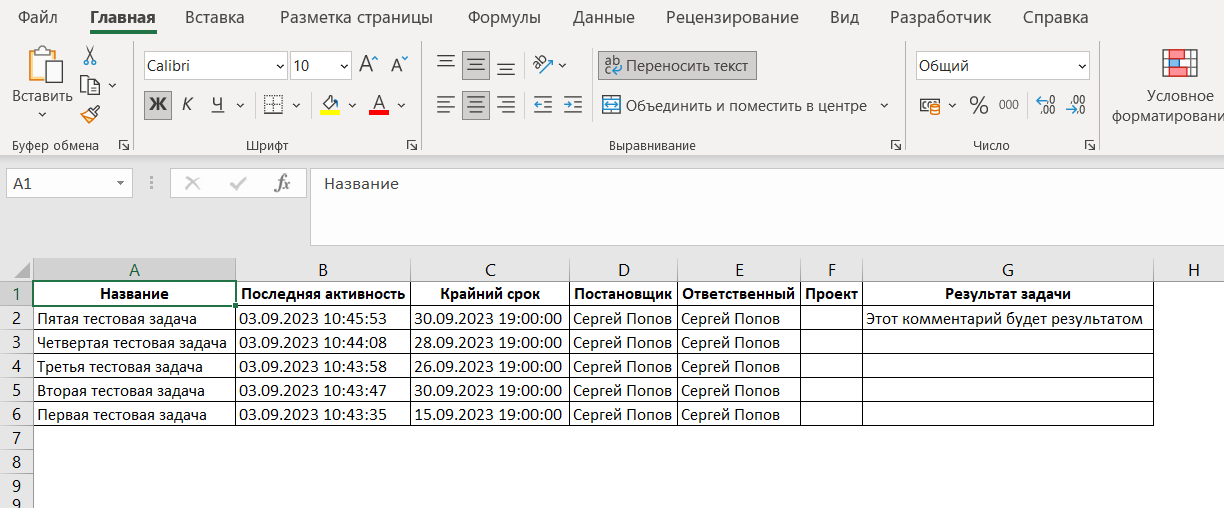This screenshot has height=508, width=1224.
Task: Click the borders icon
Action: coord(273,105)
